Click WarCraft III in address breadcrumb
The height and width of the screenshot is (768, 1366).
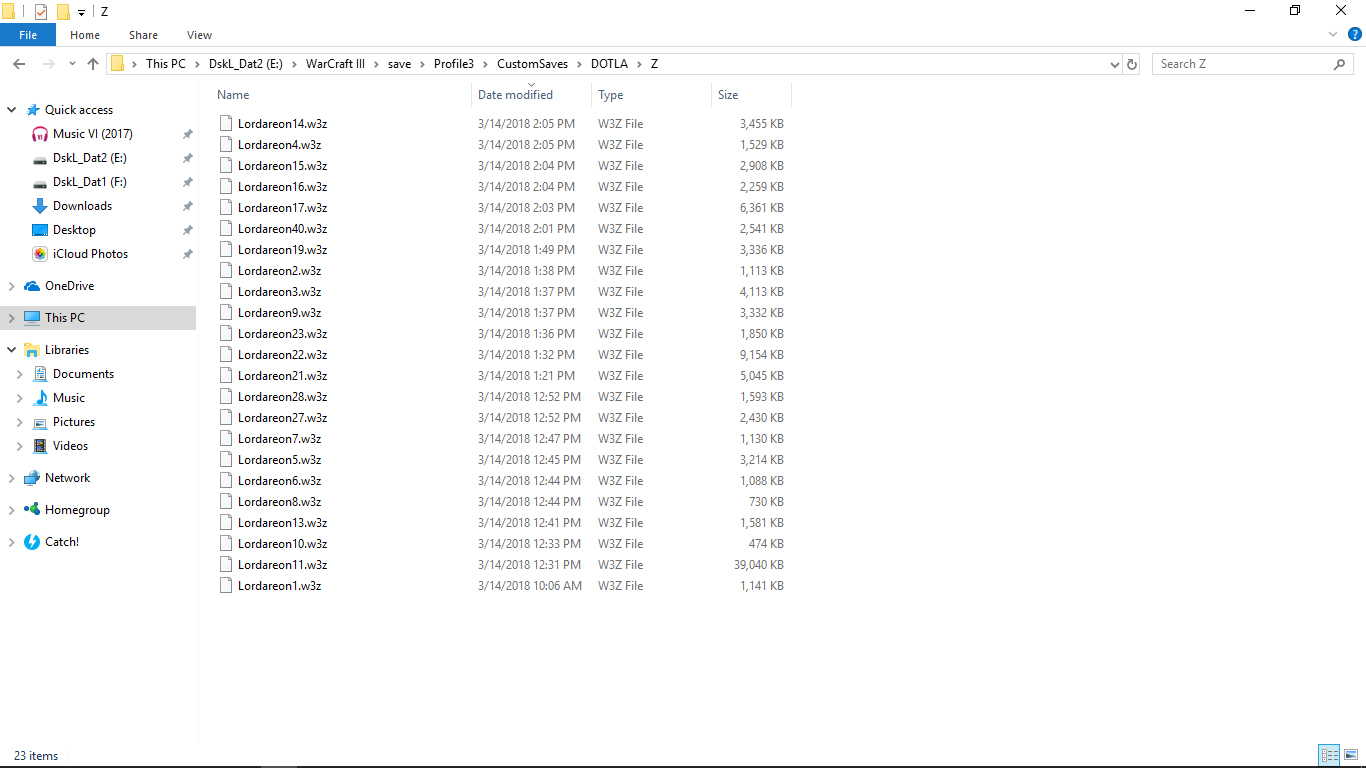335,64
